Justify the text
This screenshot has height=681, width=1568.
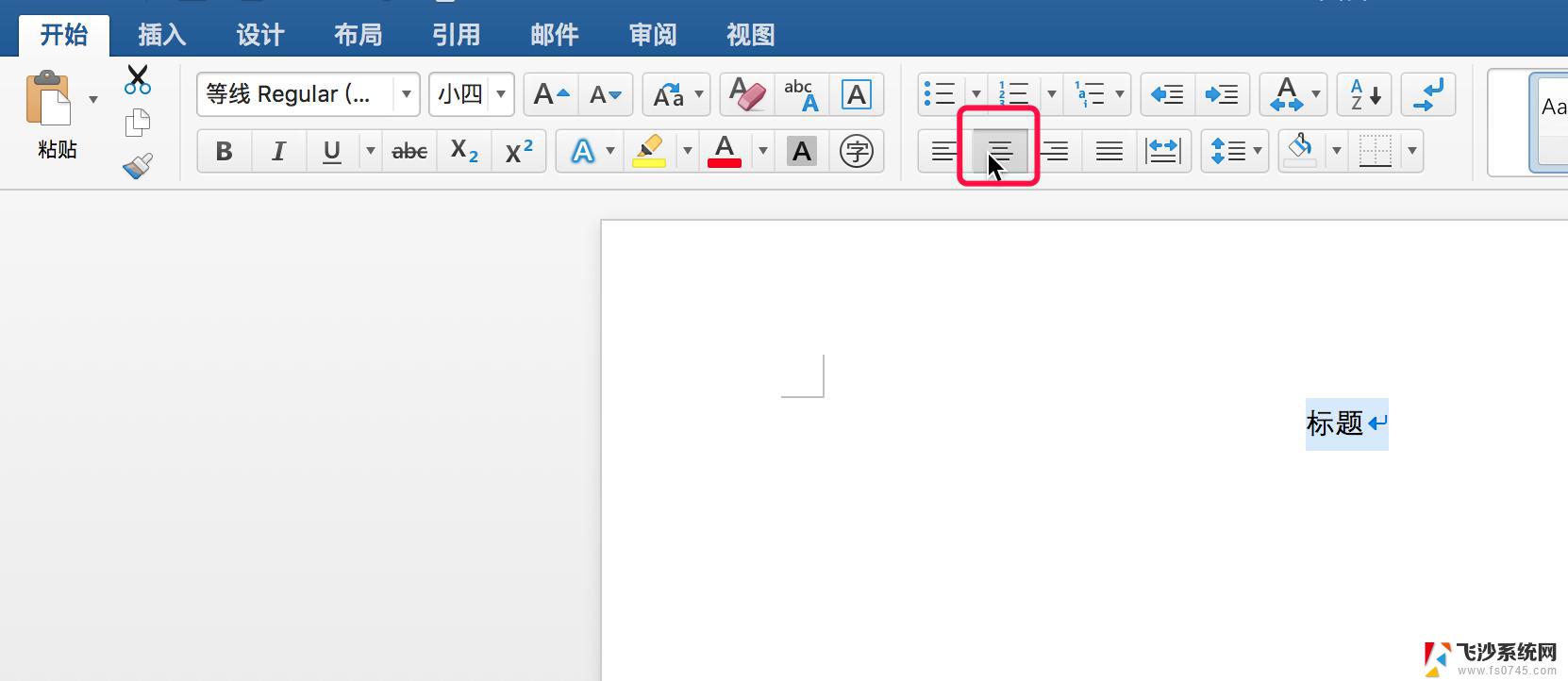click(x=1109, y=151)
